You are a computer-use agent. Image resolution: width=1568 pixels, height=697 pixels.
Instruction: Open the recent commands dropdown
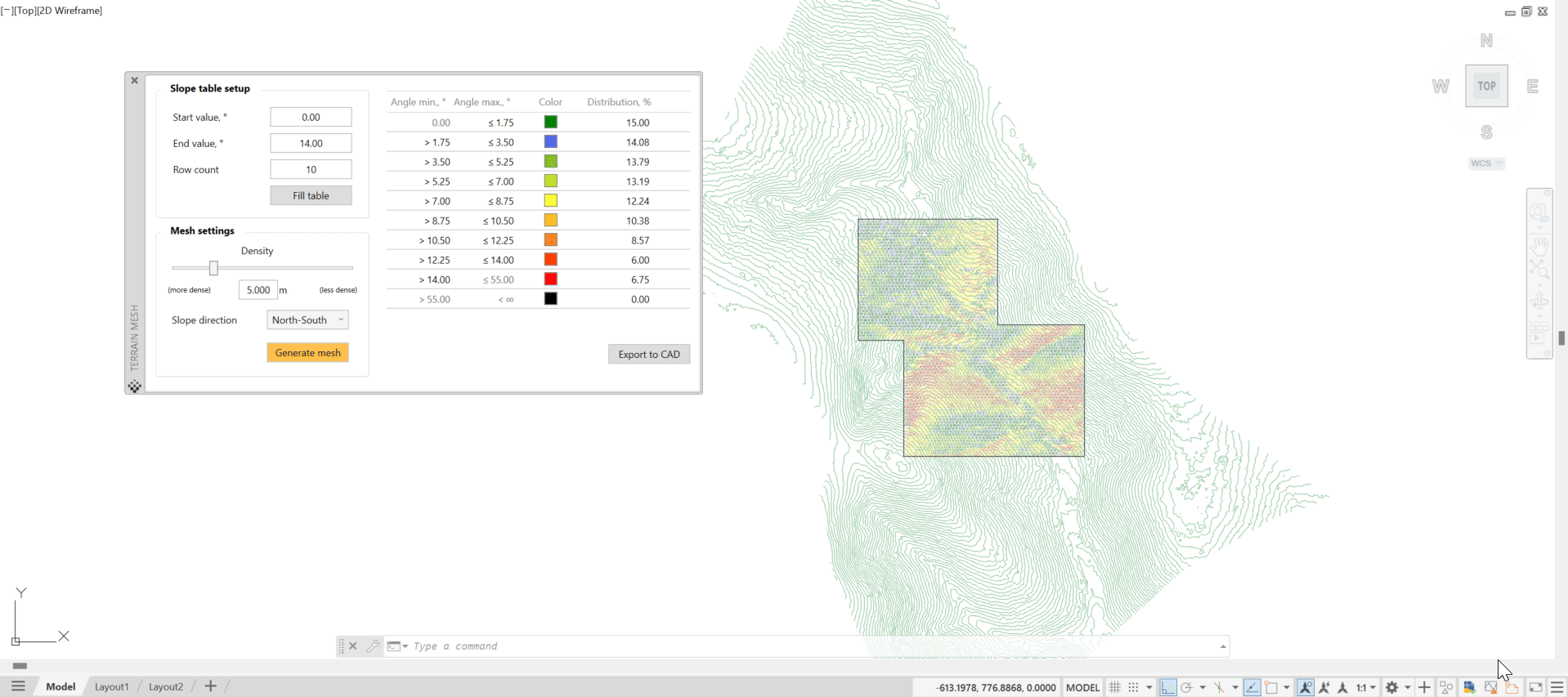[397, 646]
